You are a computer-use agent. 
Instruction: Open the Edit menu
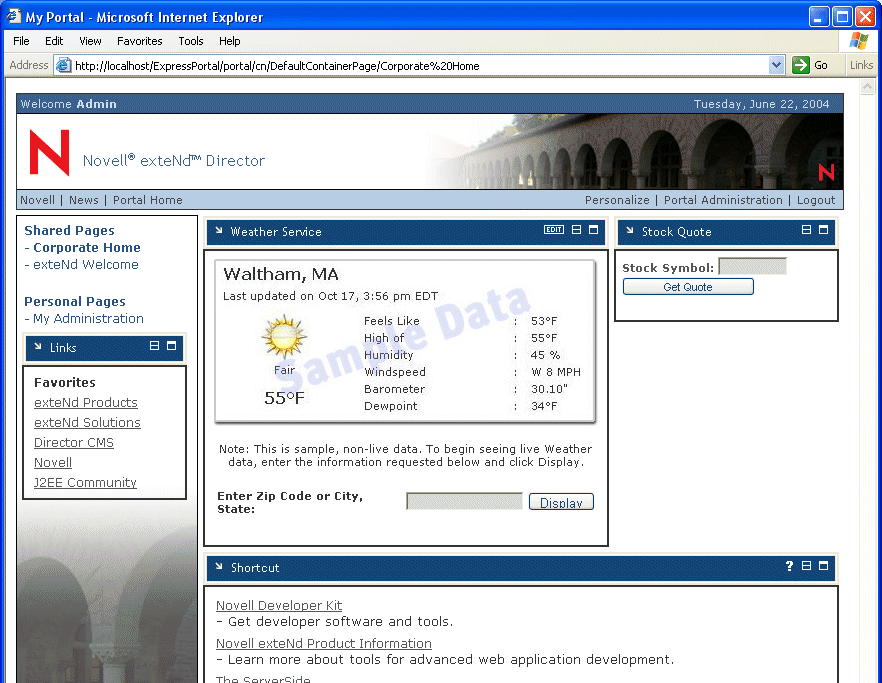point(54,41)
